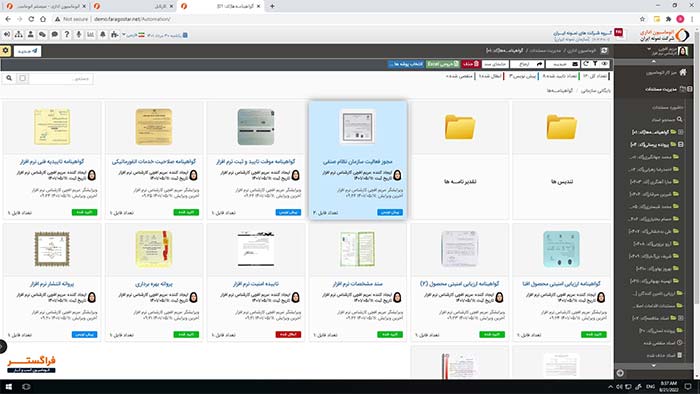The width and height of the screenshot is (700, 394).
Task: Click the sidebar vertical scrollbar
Action: coord(696,170)
